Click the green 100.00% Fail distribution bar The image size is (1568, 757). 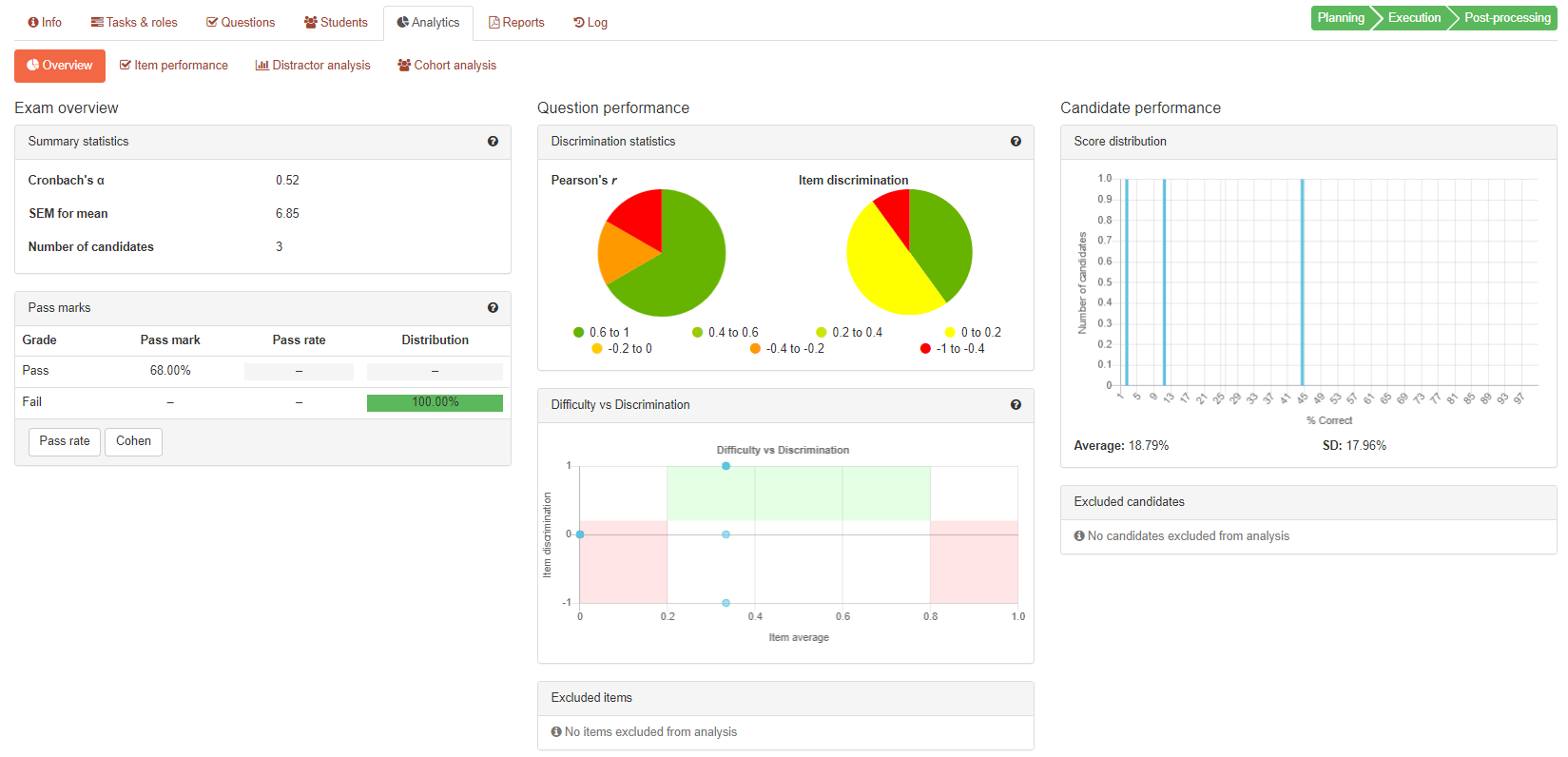(x=435, y=403)
